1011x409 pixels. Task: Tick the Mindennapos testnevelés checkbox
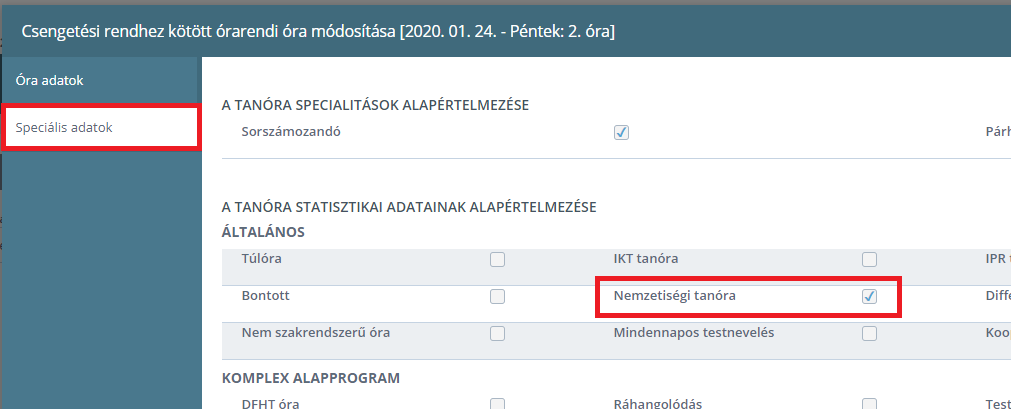pos(869,334)
